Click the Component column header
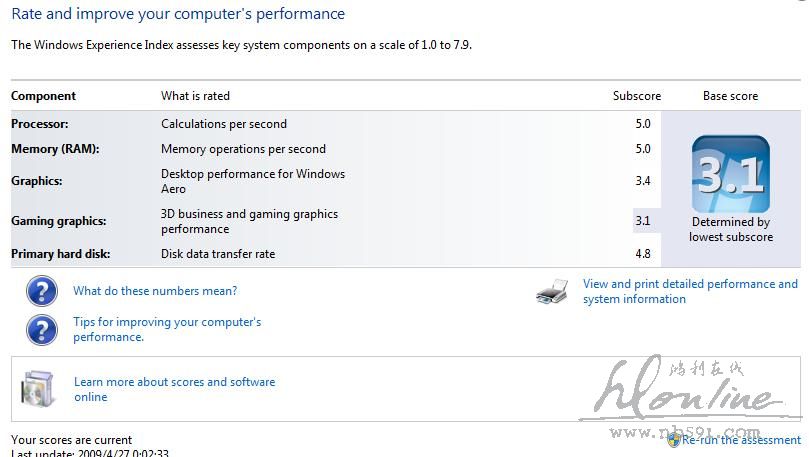Image resolution: width=809 pixels, height=457 pixels. click(x=43, y=96)
